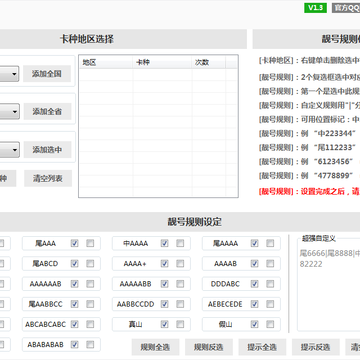Click the 次数 column header
Image resolution: width=360 pixels, height=360 pixels.
pos(209,62)
